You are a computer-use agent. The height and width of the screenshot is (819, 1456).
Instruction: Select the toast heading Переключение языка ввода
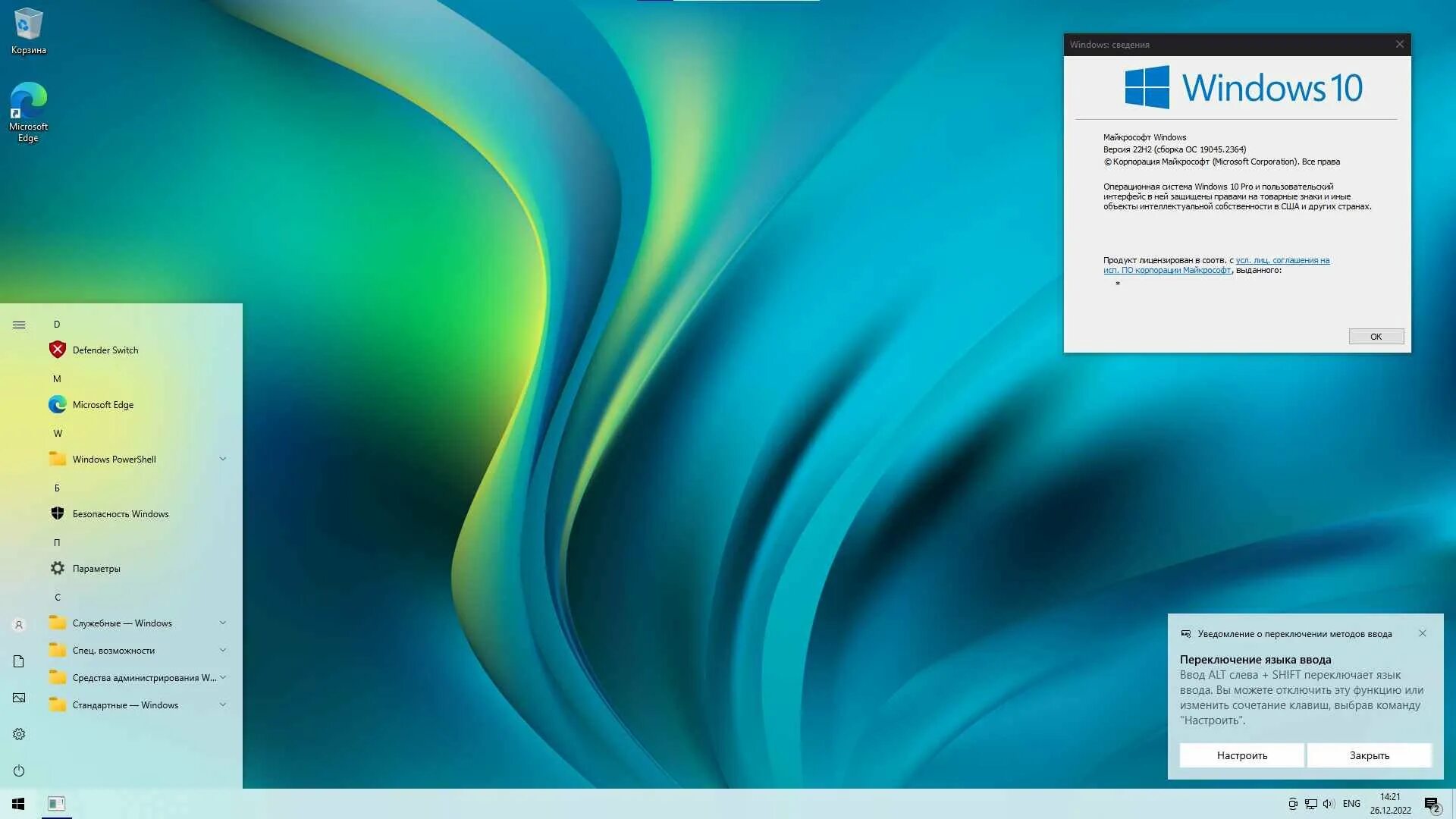[1255, 660]
